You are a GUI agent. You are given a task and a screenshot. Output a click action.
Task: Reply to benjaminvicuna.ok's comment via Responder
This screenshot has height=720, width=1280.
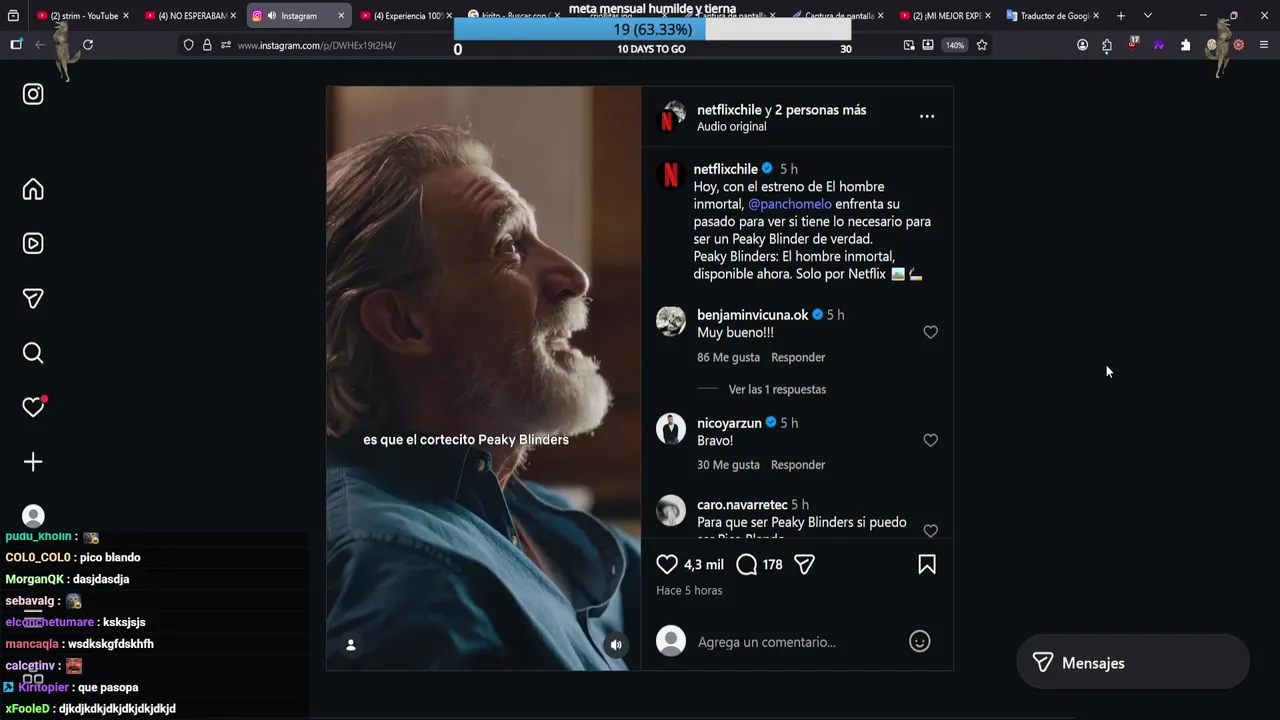point(798,357)
